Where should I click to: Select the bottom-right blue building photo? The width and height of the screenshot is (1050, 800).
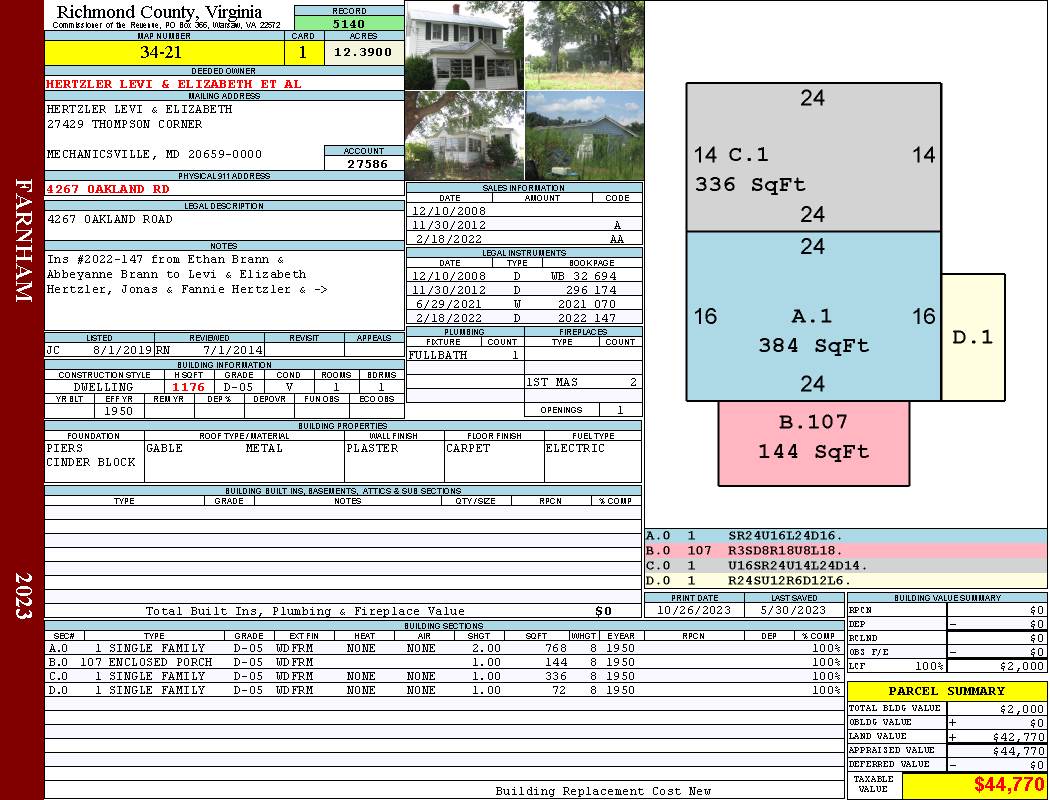click(x=584, y=136)
